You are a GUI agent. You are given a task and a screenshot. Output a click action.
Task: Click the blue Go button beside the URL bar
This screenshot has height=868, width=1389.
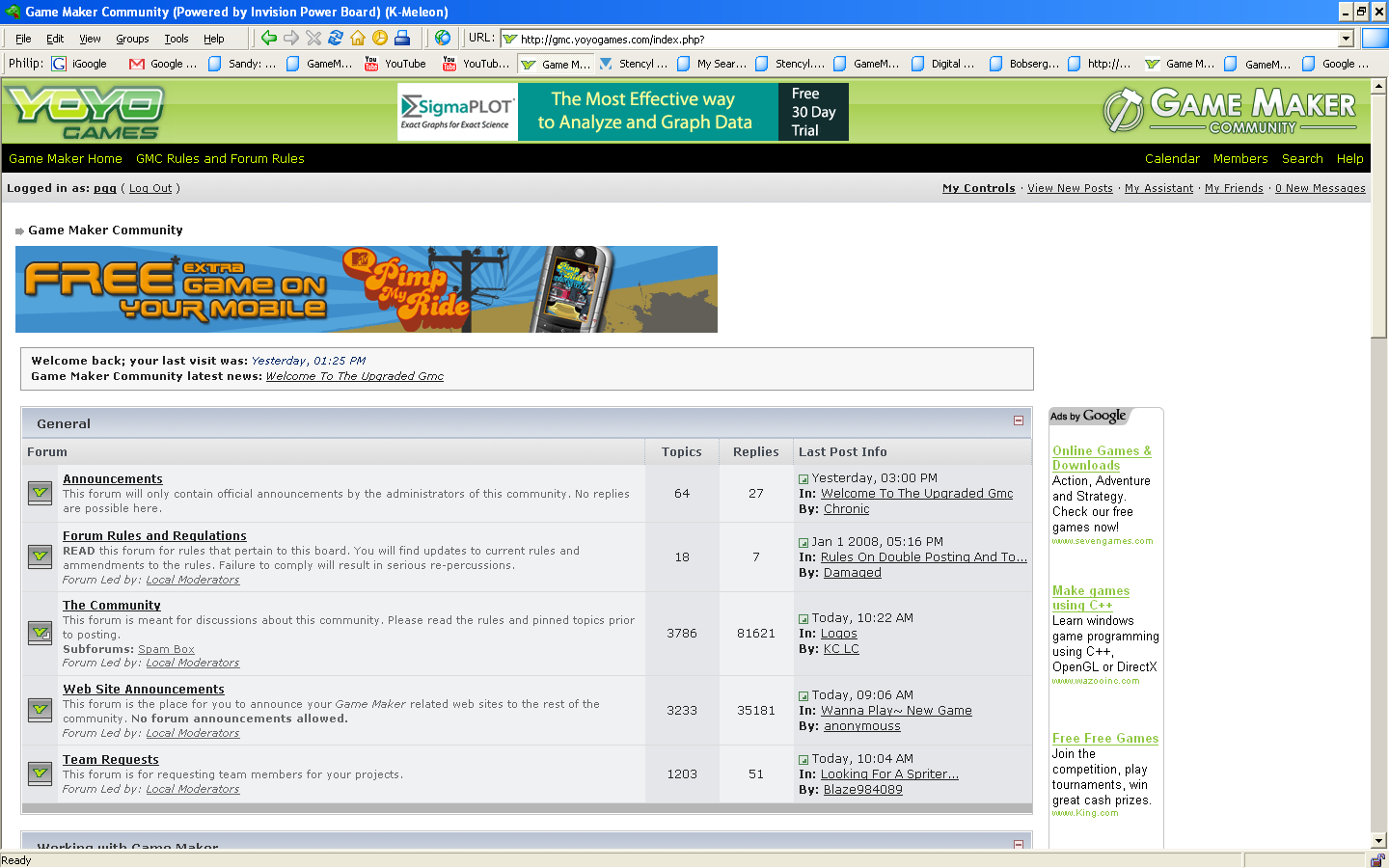pos(1375,39)
